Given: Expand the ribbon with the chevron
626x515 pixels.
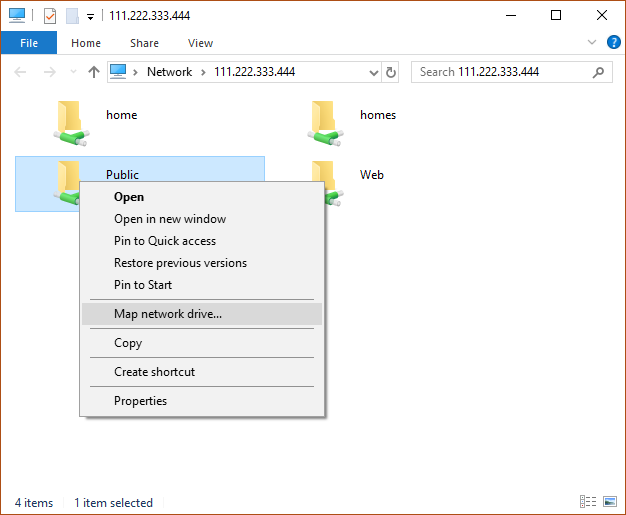Looking at the screenshot, I should [592, 42].
